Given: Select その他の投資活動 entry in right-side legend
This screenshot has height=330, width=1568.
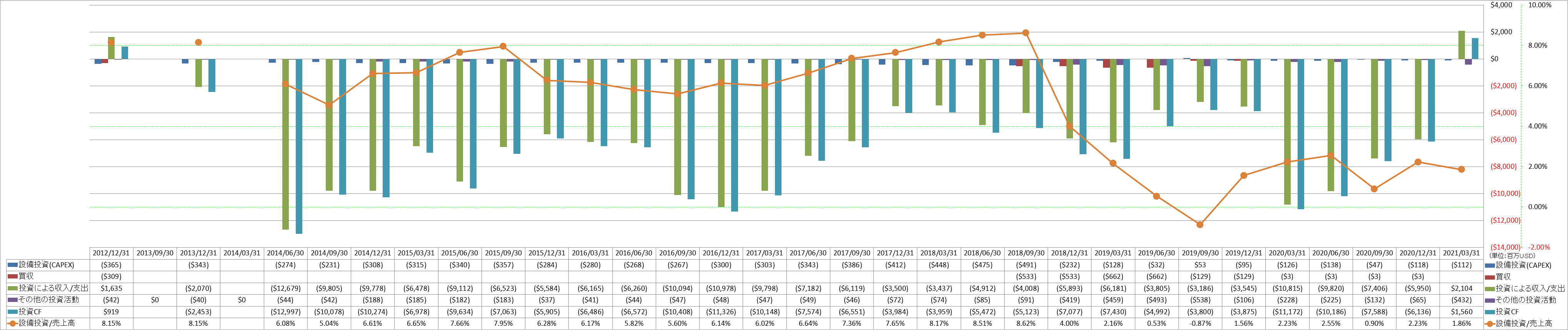Looking at the screenshot, I should 1520,300.
